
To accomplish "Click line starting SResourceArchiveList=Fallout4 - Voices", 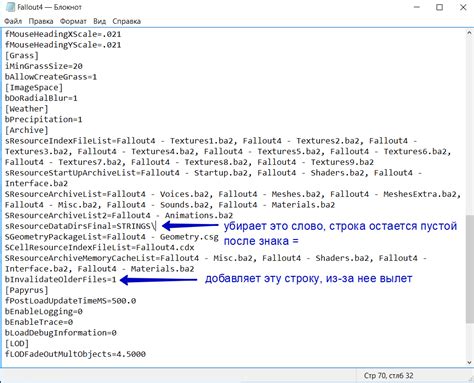I will [233, 194].
